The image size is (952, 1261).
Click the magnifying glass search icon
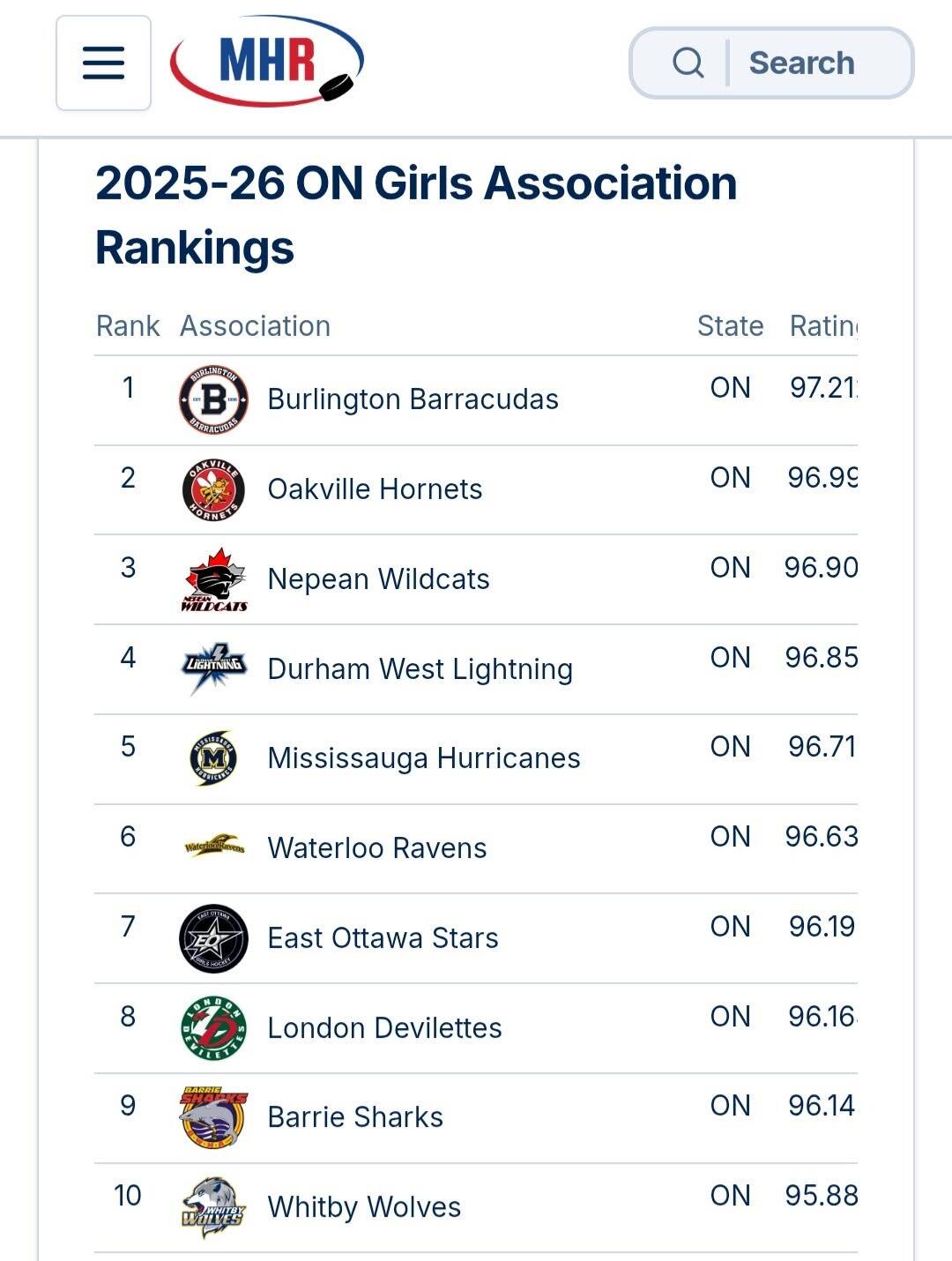pos(688,63)
